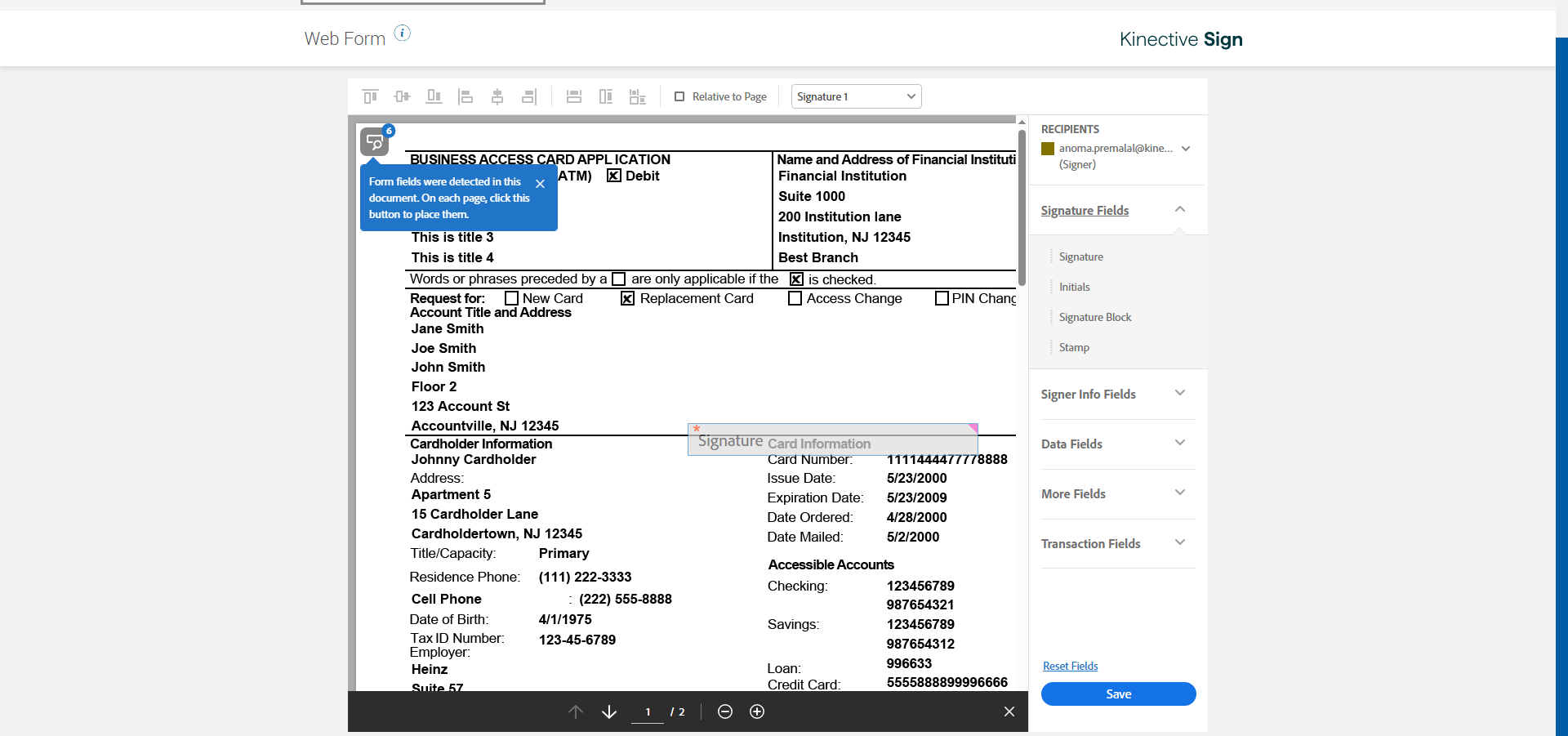Click the Save button
This screenshot has height=736, width=1568.
click(x=1118, y=694)
